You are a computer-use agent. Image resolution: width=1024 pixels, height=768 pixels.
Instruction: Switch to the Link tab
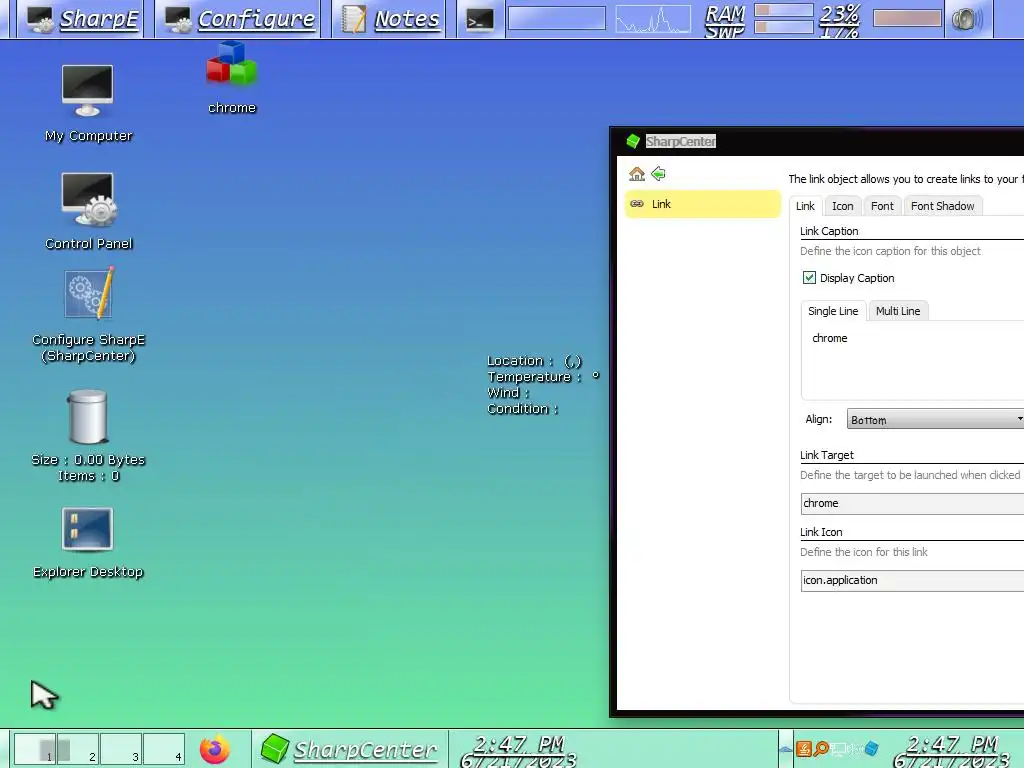coord(805,206)
